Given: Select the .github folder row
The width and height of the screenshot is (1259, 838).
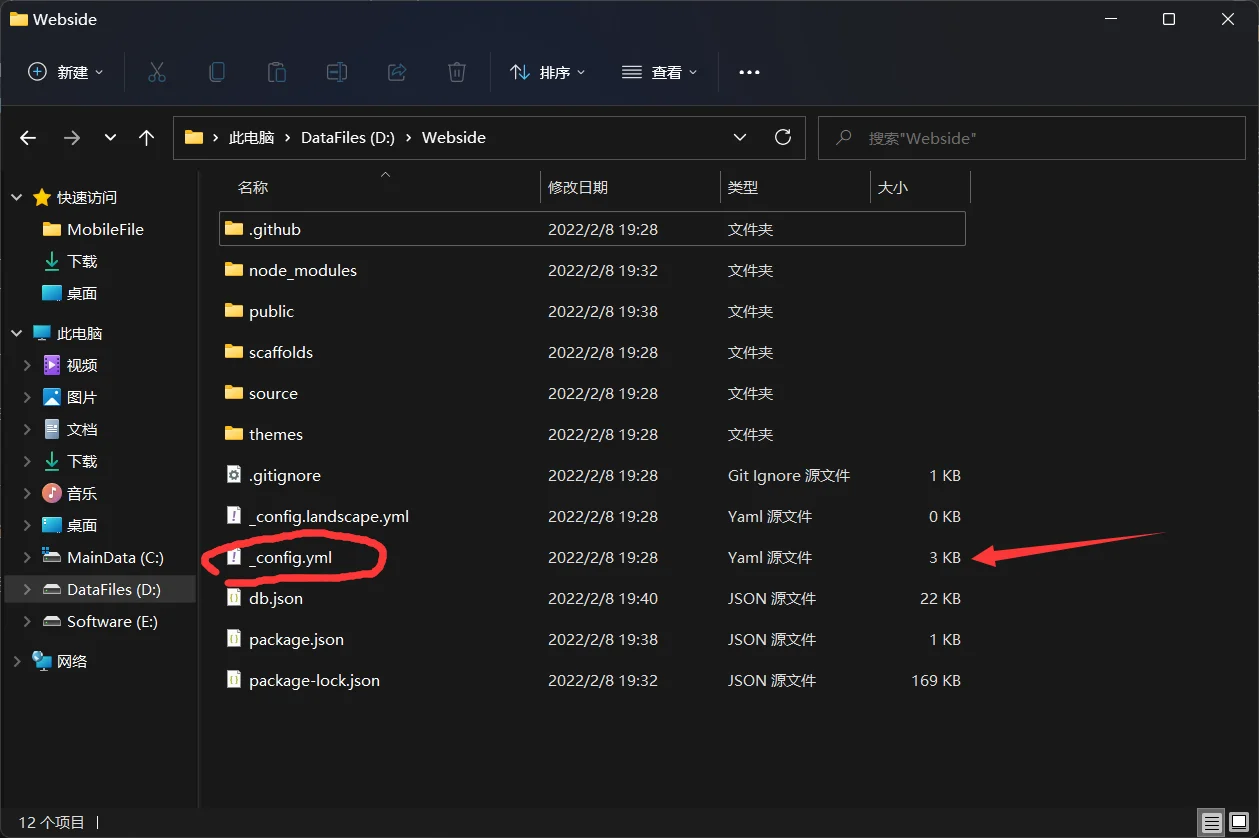Looking at the screenshot, I should point(592,229).
